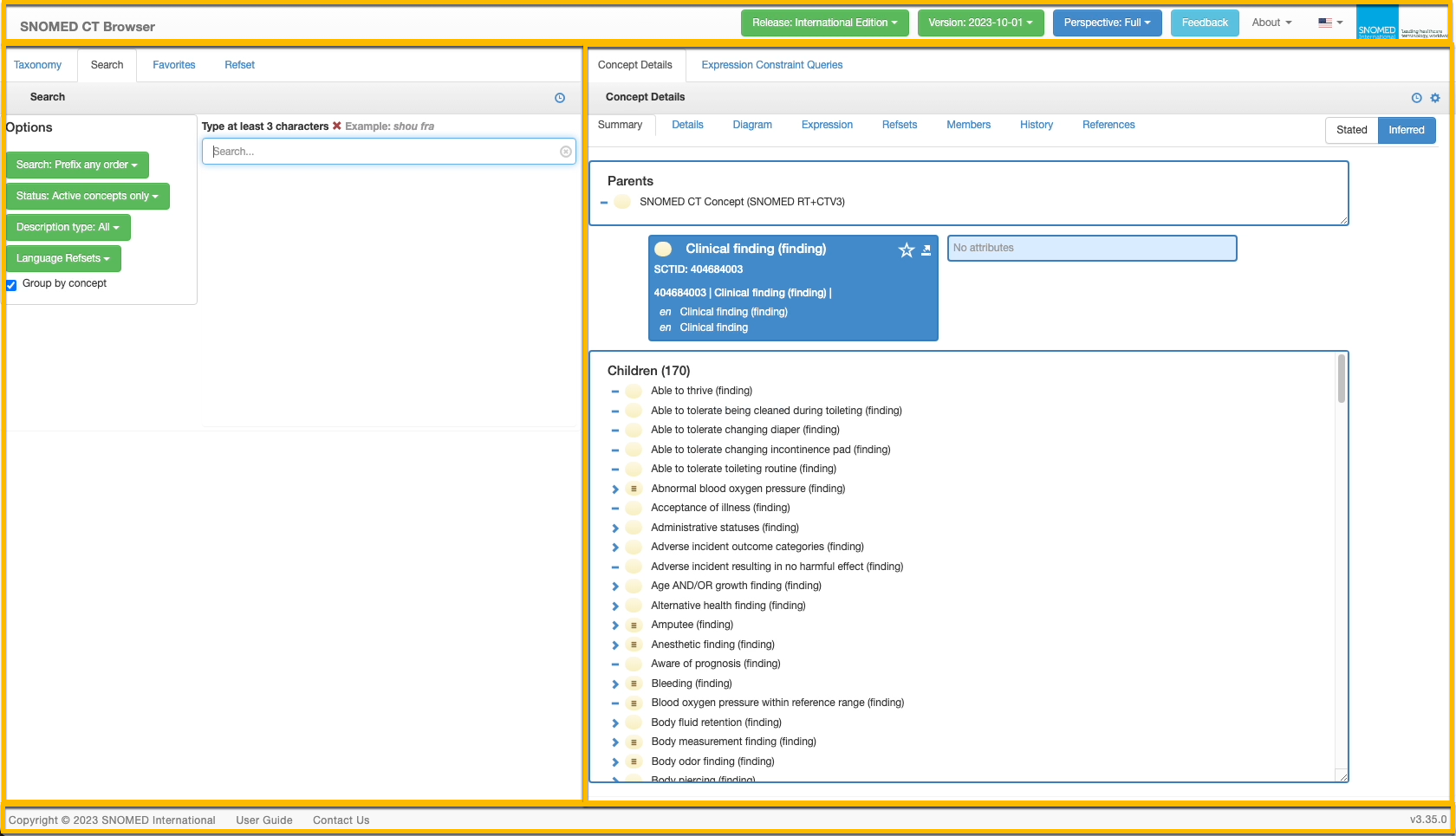Open the Refsets tab in concept details

[900, 125]
